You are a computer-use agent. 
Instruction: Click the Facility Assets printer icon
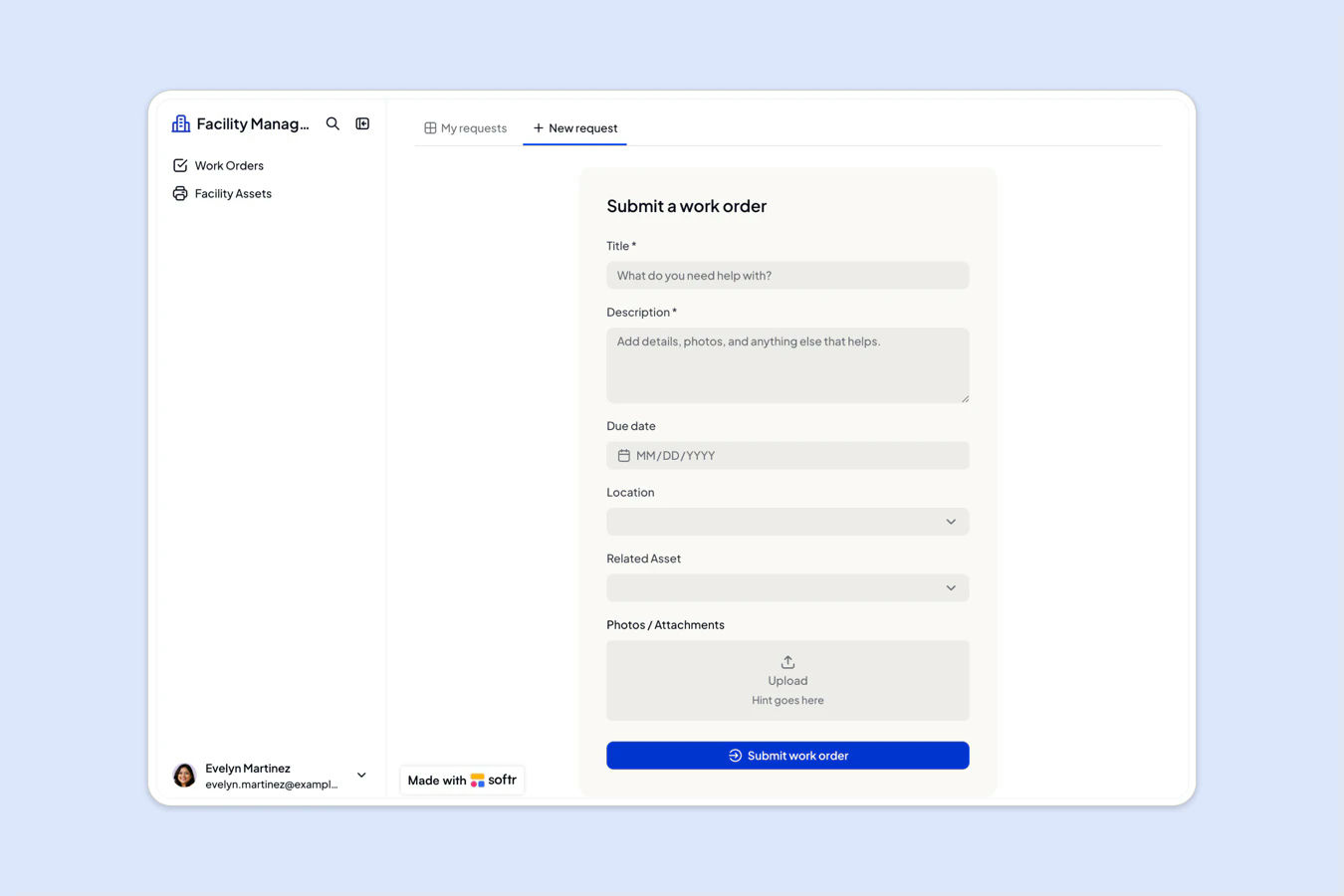click(180, 193)
